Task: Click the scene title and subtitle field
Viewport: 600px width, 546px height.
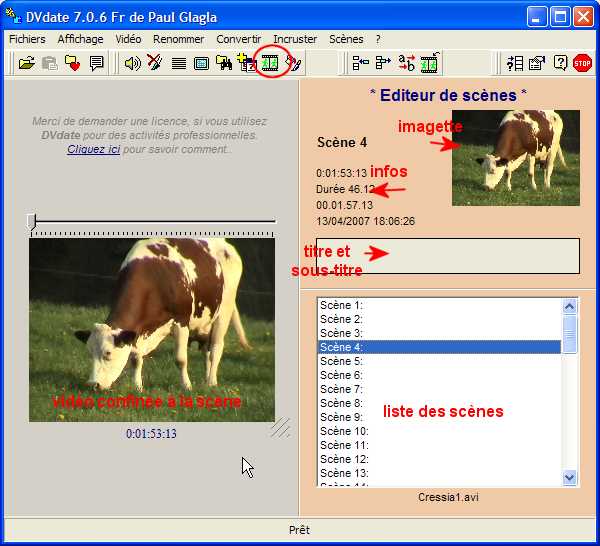Action: (x=448, y=256)
